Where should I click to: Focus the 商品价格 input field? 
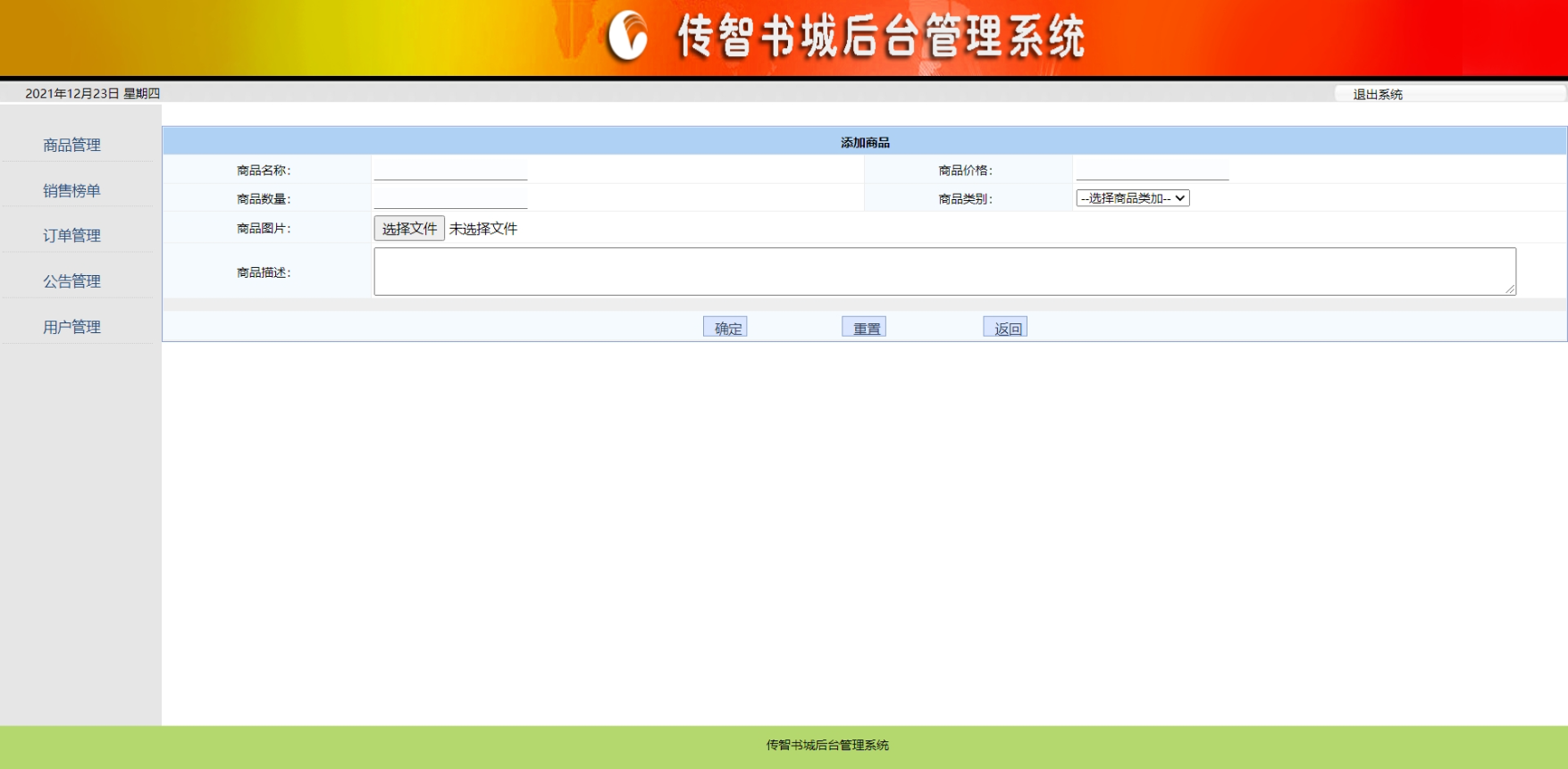click(1153, 170)
